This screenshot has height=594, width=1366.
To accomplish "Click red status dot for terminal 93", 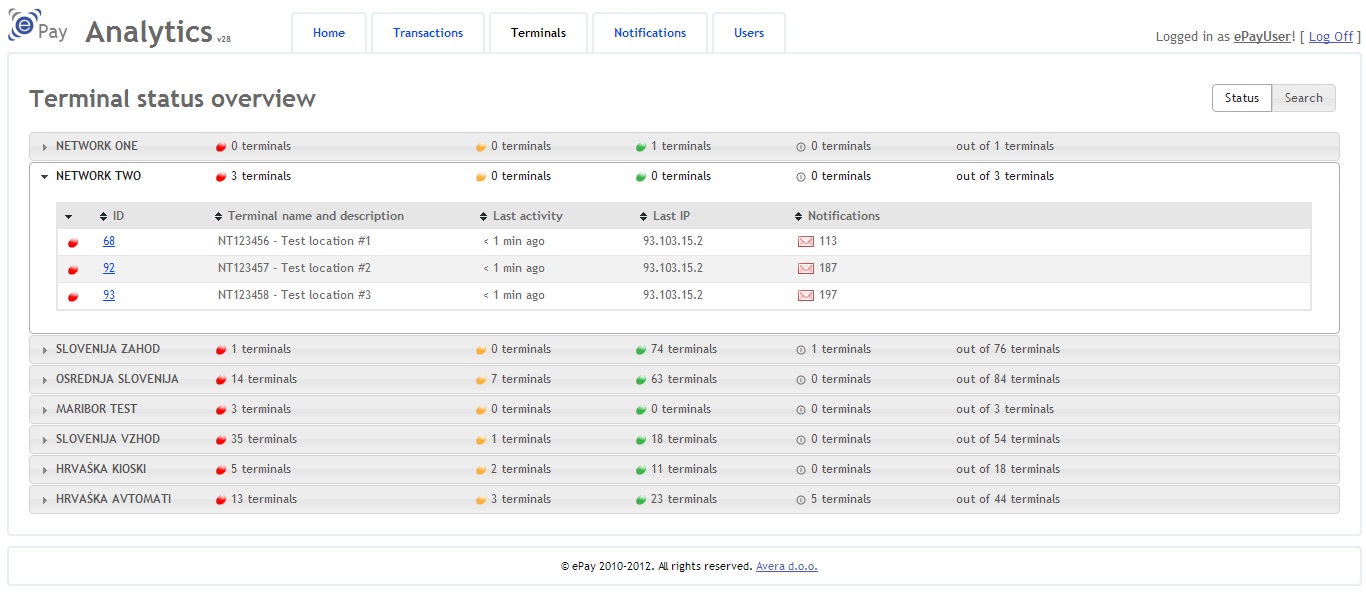I will (x=73, y=296).
